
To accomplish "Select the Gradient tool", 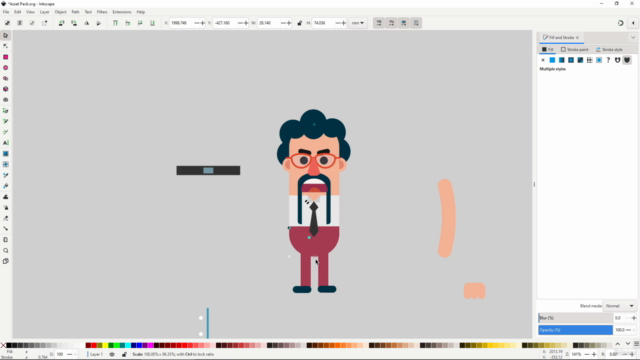I will point(6,154).
